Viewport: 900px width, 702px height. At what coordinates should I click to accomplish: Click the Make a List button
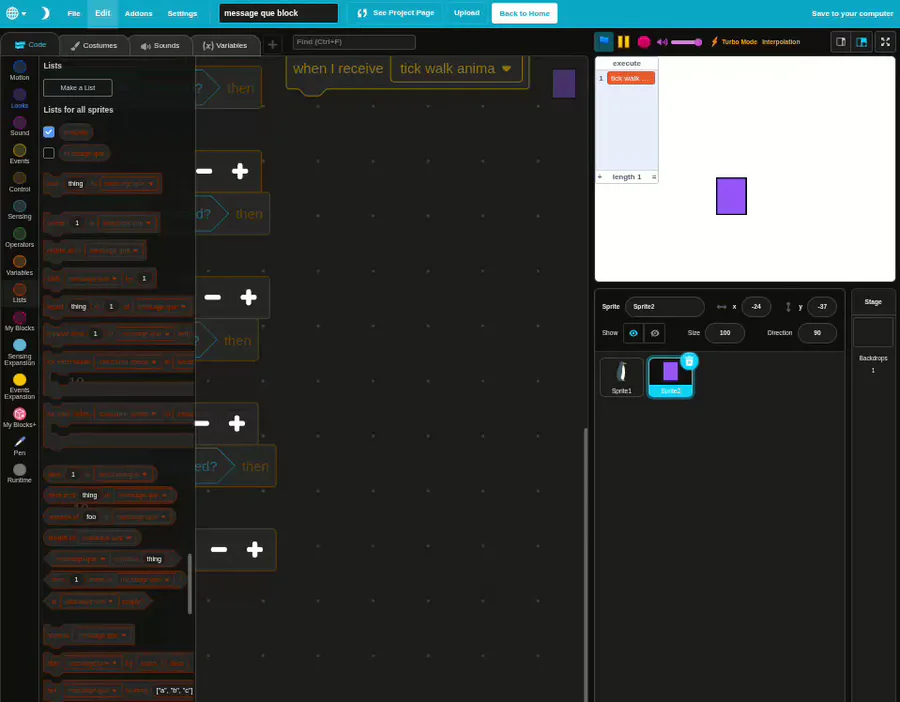pyautogui.click(x=78, y=88)
